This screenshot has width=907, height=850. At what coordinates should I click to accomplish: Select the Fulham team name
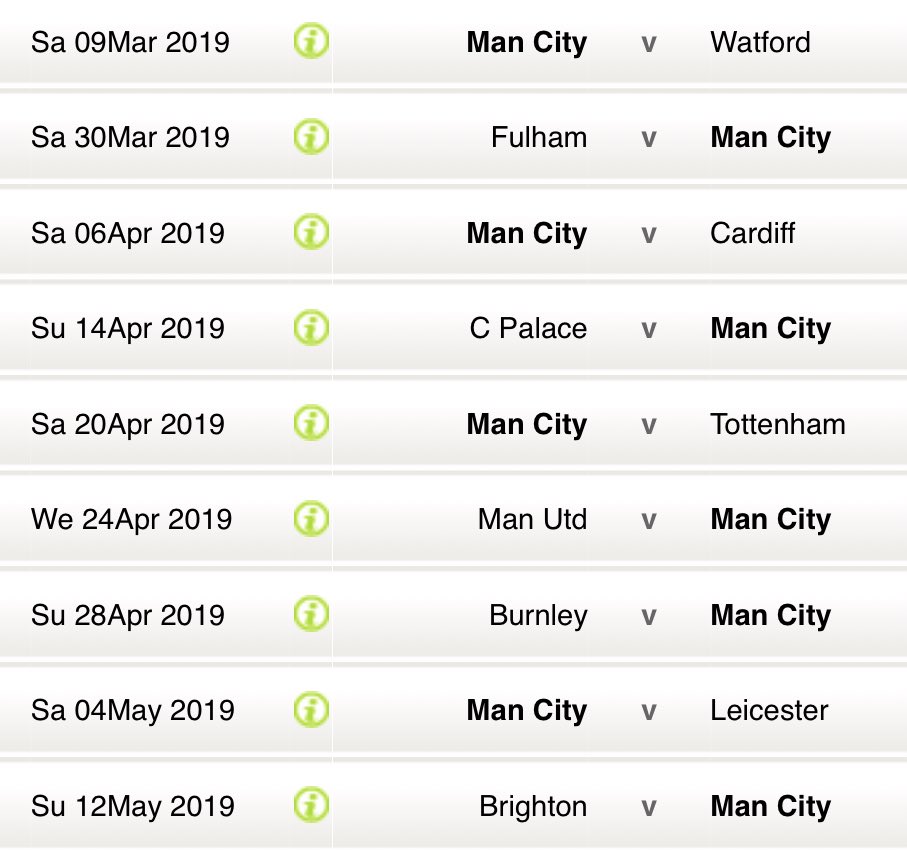(x=539, y=138)
